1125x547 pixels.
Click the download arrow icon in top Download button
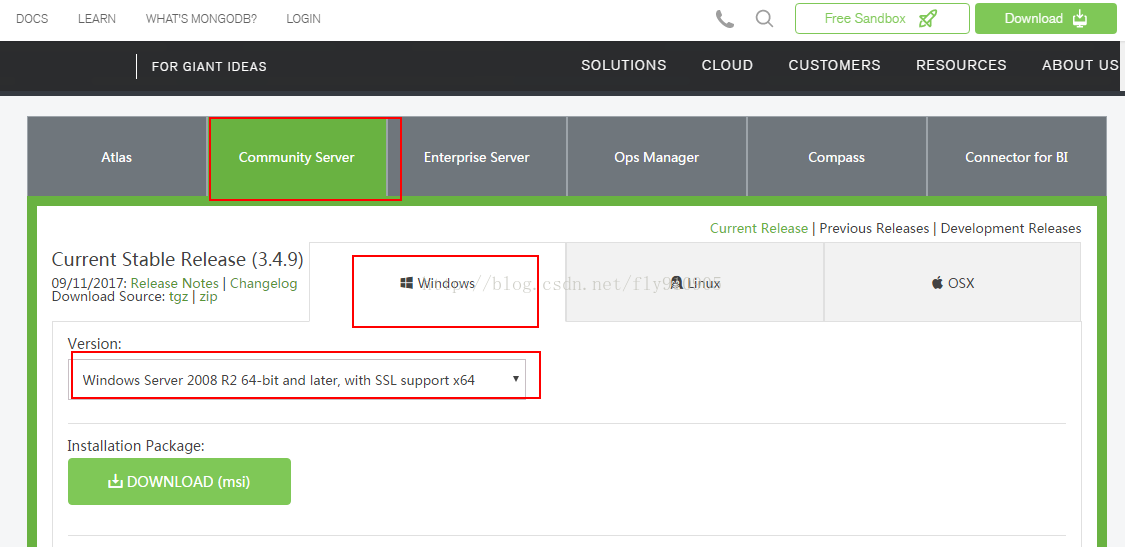pyautogui.click(x=1080, y=19)
